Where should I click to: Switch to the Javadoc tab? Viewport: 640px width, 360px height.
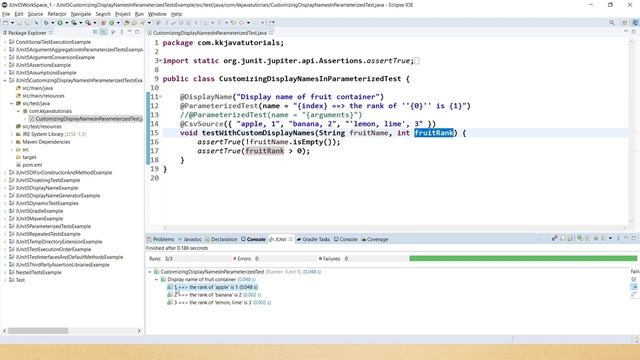click(190, 239)
